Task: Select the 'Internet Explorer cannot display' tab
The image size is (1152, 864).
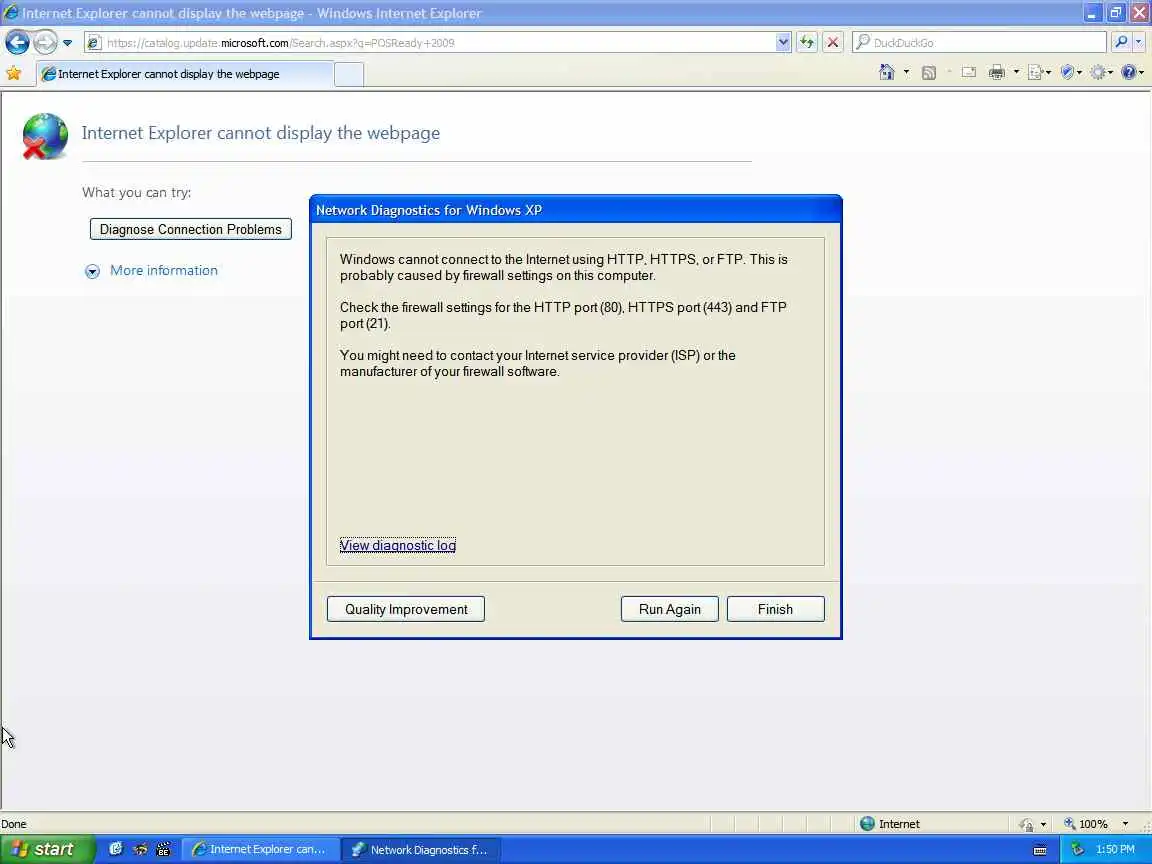Action: pyautogui.click(x=184, y=74)
